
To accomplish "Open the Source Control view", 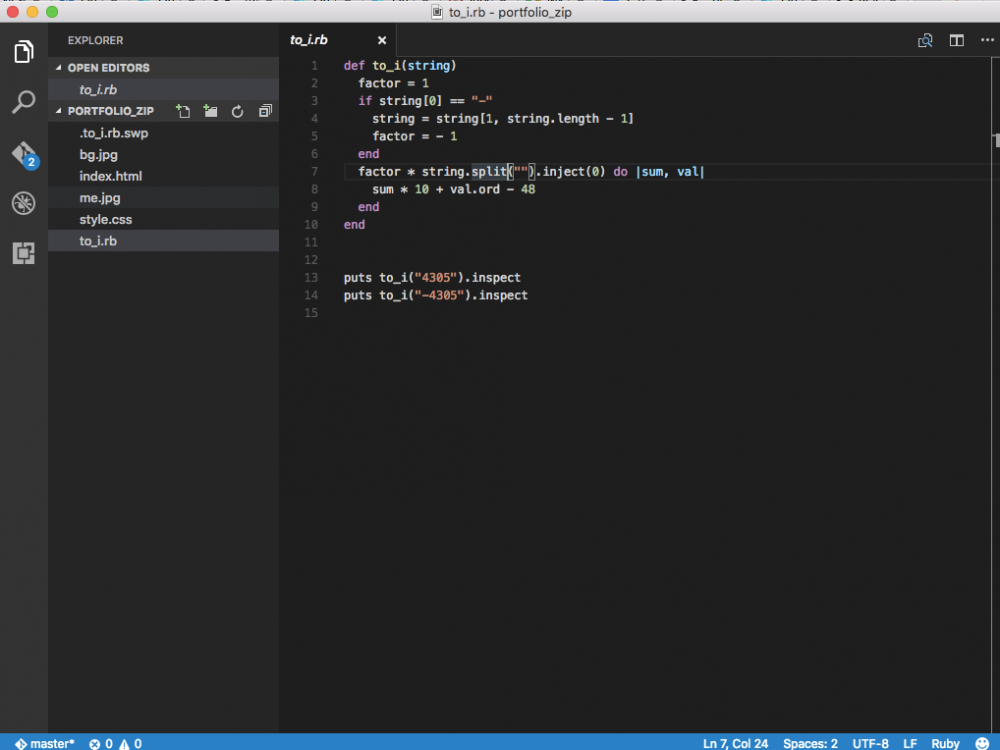I will click(23, 153).
